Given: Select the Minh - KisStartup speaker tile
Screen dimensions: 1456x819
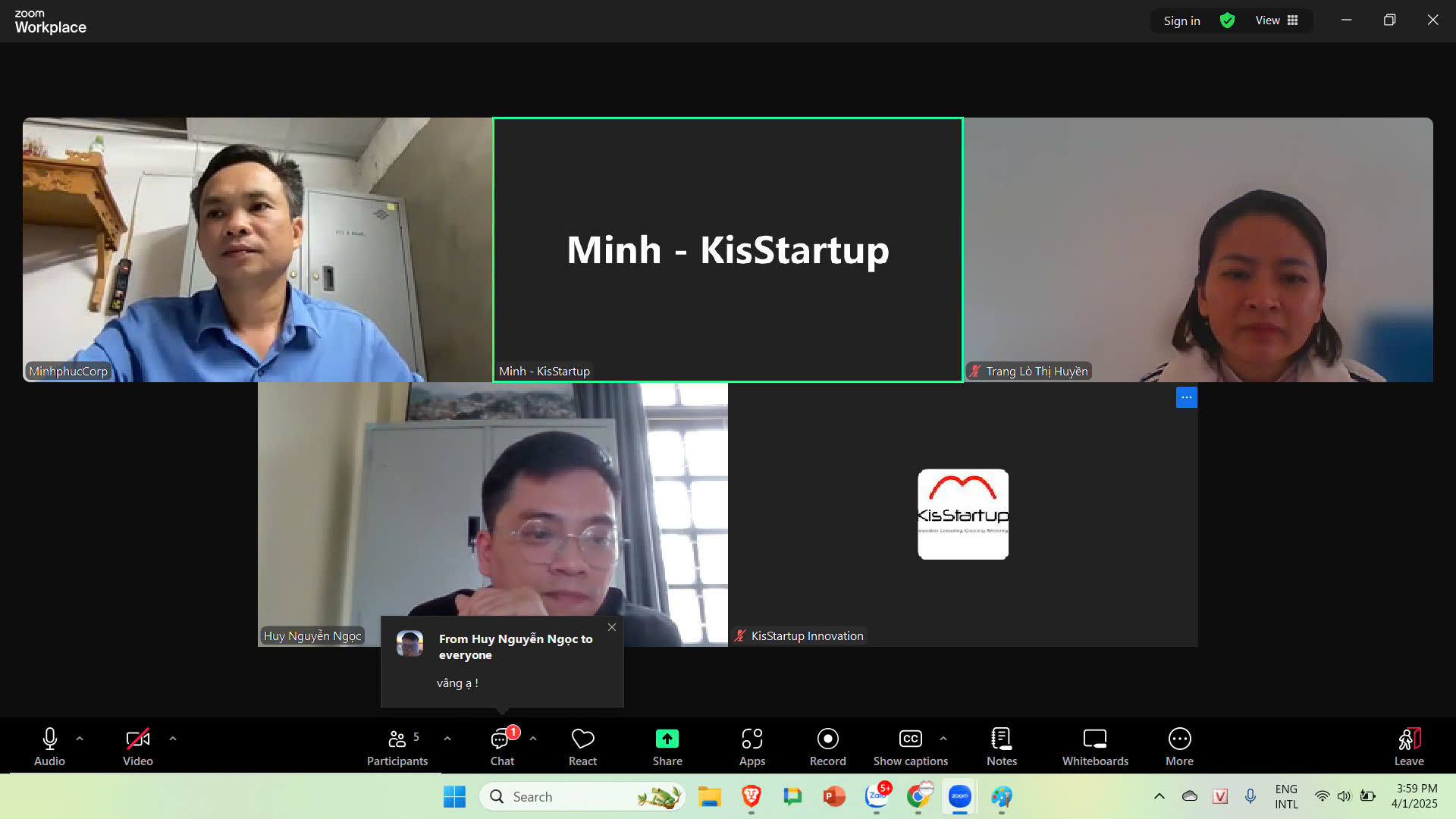Looking at the screenshot, I should pos(728,249).
